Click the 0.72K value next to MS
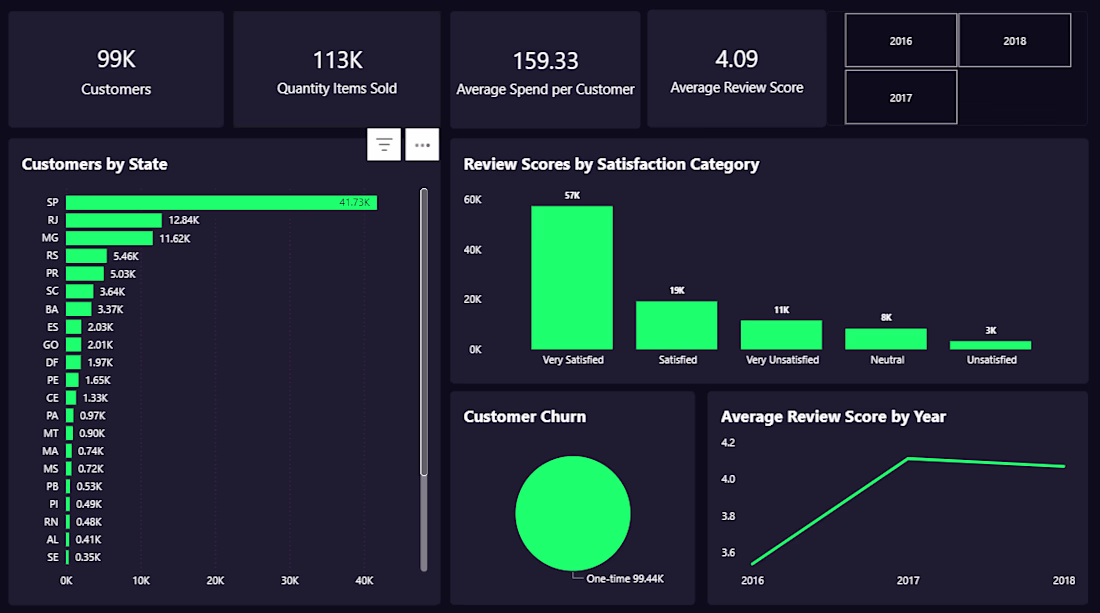Screen dimensions: 1100x613 pyautogui.click(x=90, y=469)
